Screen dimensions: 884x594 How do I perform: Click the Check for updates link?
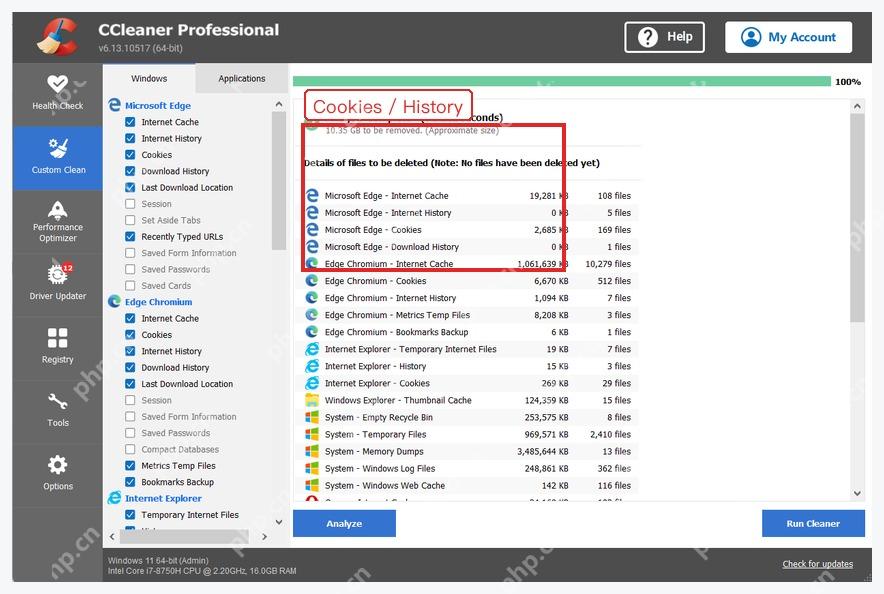click(817, 564)
